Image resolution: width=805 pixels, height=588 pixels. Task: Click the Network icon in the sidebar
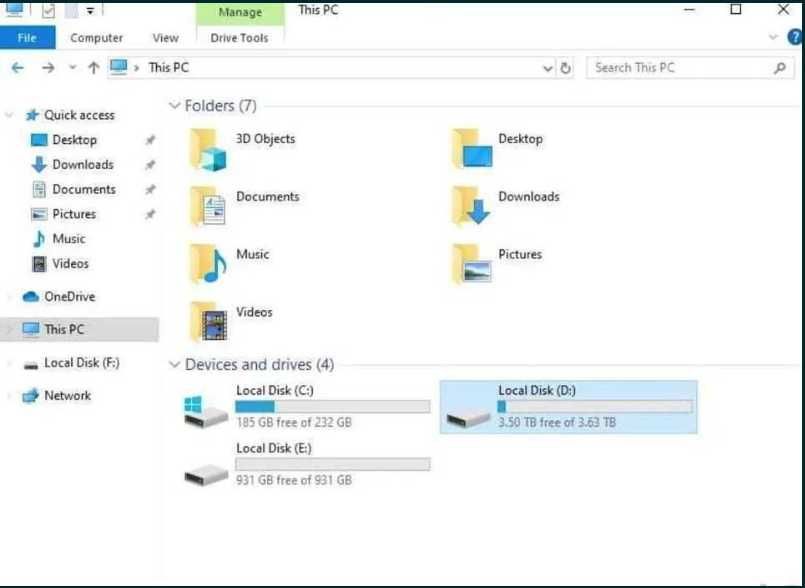31,396
